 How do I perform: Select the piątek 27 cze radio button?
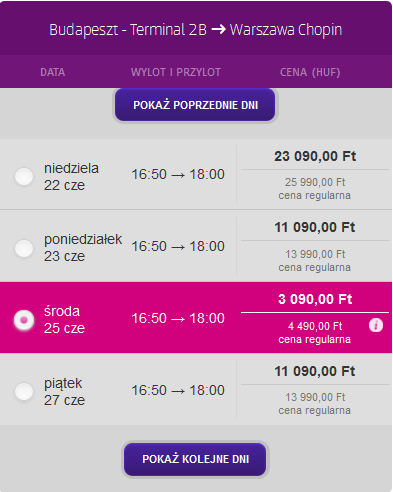(24, 391)
